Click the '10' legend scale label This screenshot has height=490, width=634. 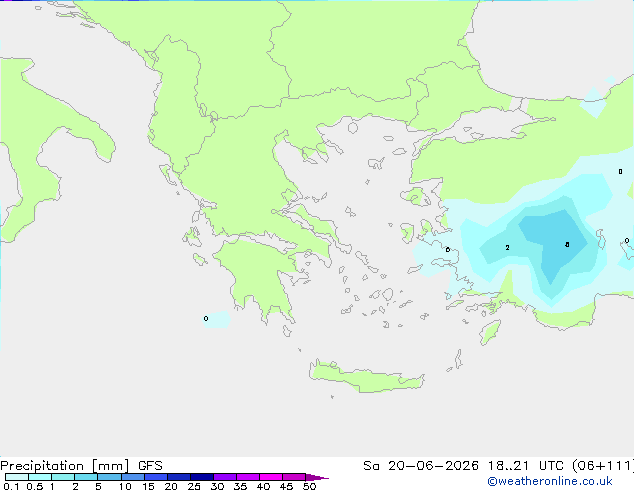(125, 486)
